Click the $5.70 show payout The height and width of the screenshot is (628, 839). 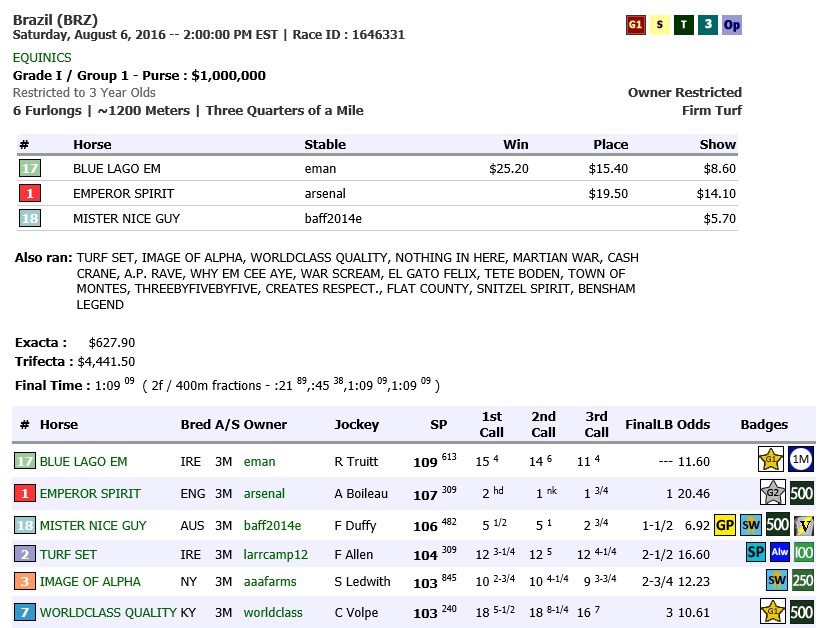click(719, 218)
